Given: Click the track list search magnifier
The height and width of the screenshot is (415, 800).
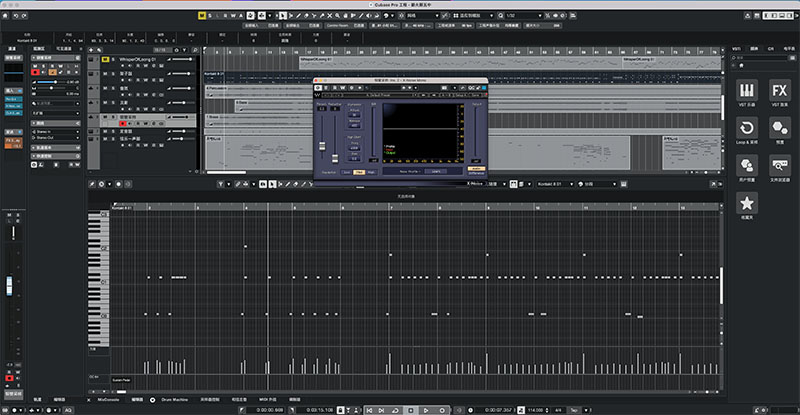Looking at the screenshot, I should pos(195,50).
